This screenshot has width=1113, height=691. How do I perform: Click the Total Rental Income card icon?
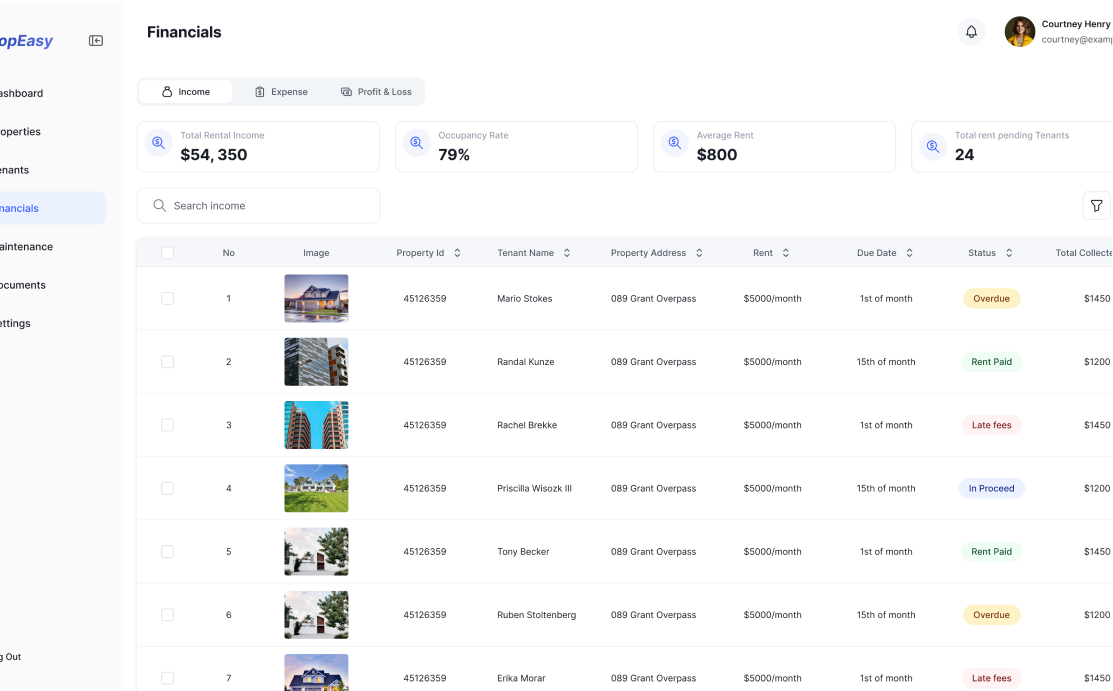click(158, 143)
